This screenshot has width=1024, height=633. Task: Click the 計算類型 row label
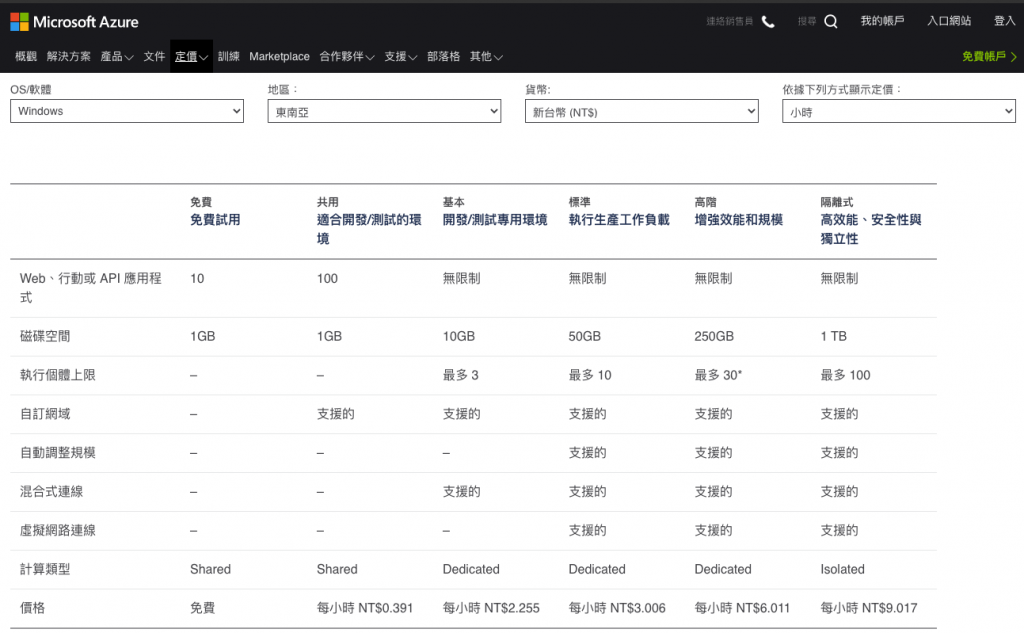(x=45, y=569)
